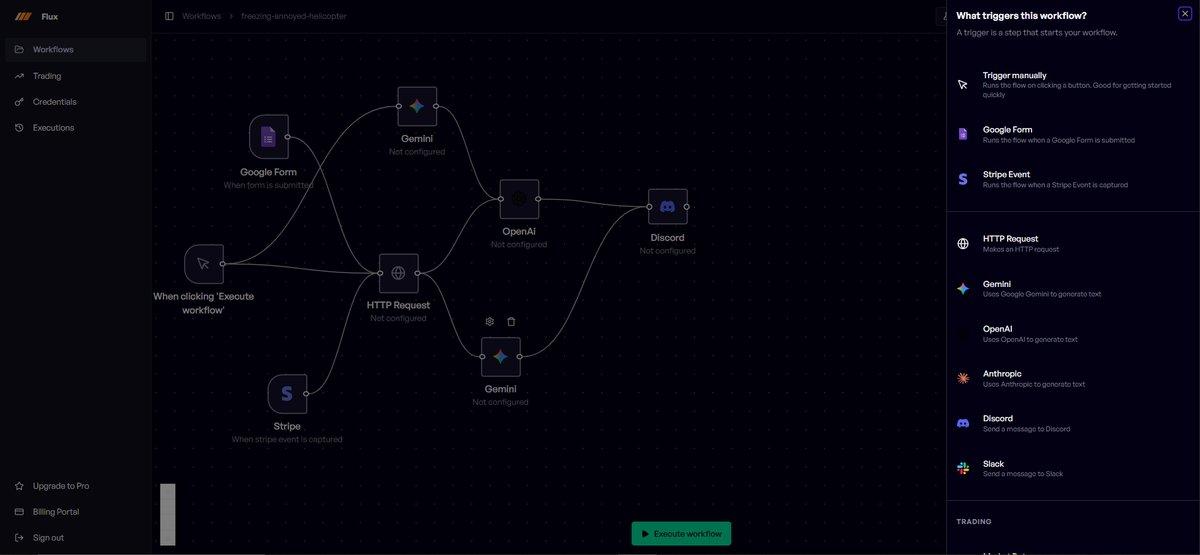Click the freezing-annoyed-helicopter breadcrumb
1200x555 pixels.
[x=294, y=16]
